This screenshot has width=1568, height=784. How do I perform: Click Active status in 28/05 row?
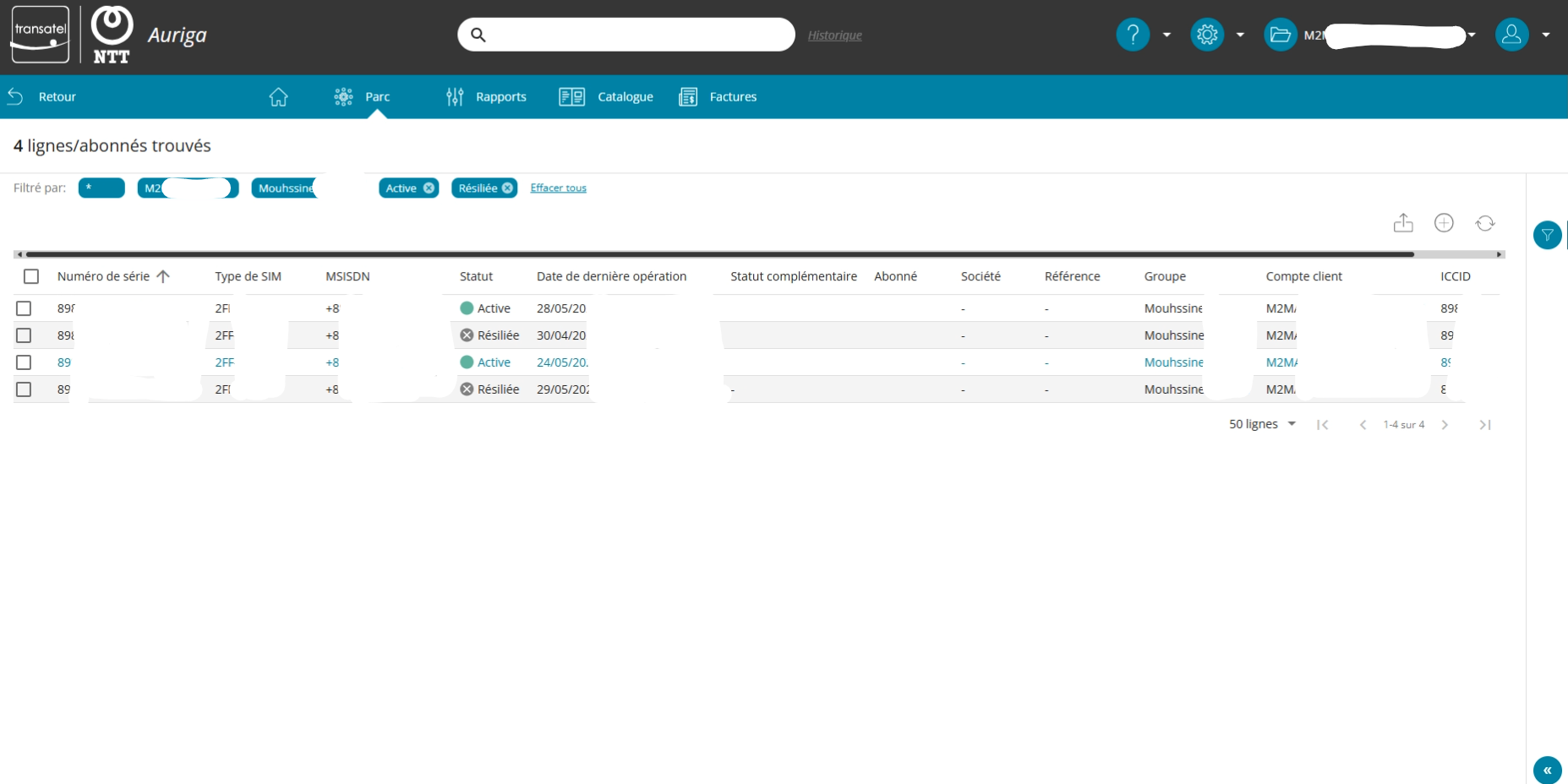[x=485, y=308]
